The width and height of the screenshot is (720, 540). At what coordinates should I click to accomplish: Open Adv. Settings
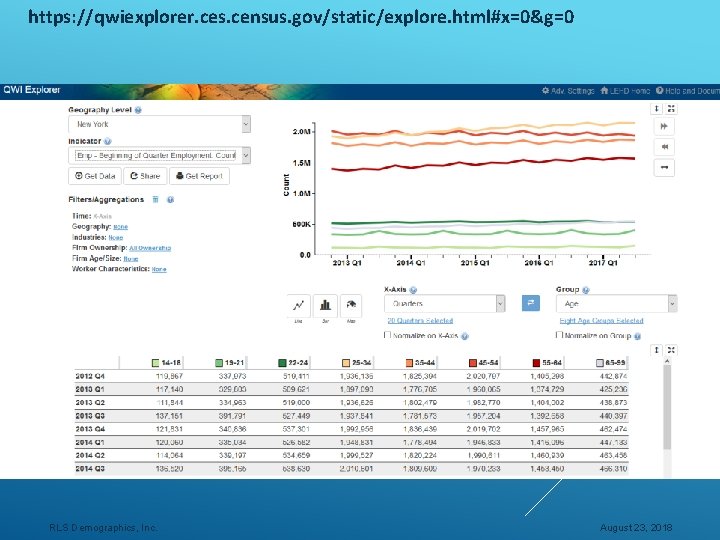[x=568, y=91]
